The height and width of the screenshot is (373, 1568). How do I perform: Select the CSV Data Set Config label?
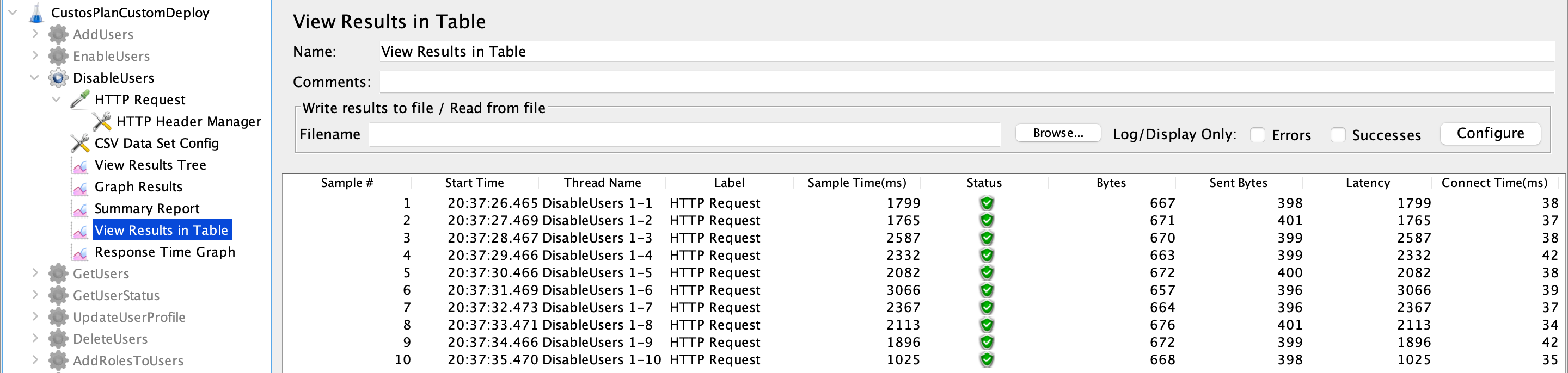pos(156,144)
